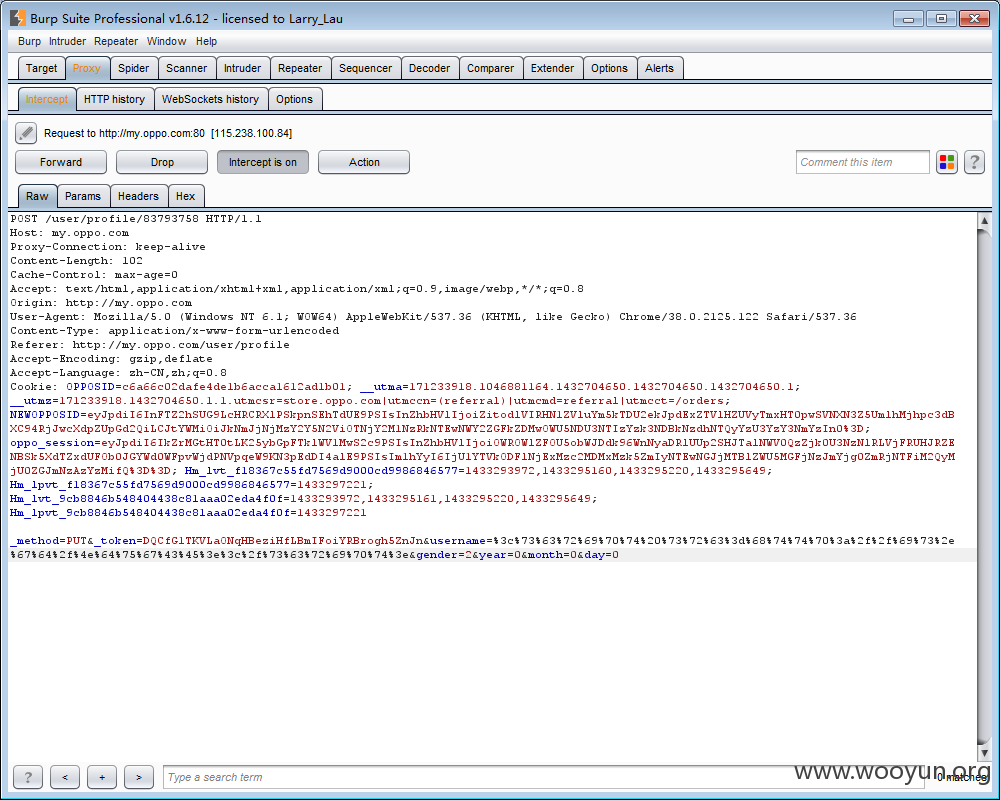Switch to the Extender tab

pos(552,68)
